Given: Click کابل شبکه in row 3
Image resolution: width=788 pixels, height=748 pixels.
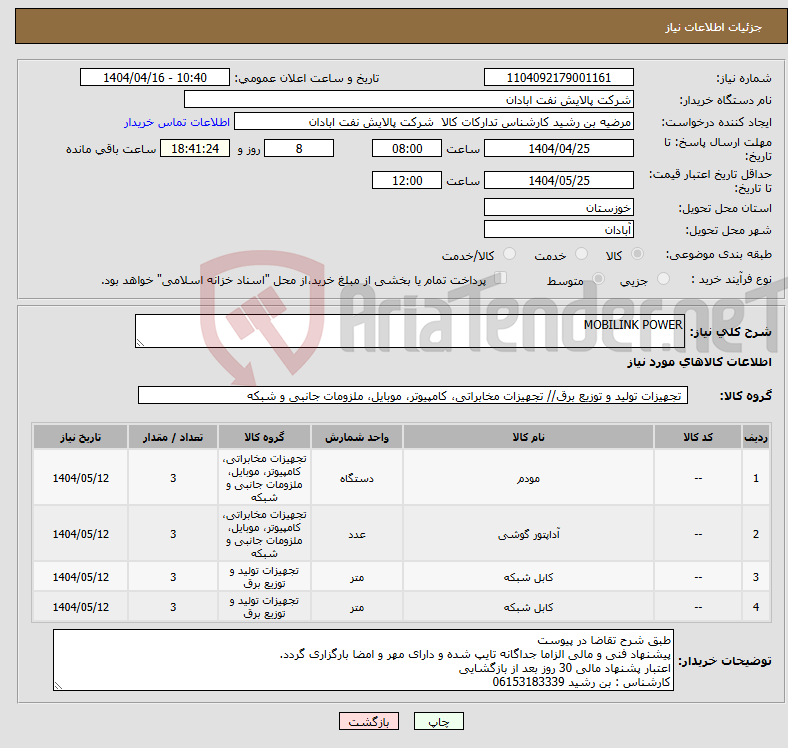Looking at the screenshot, I should pos(528,577).
